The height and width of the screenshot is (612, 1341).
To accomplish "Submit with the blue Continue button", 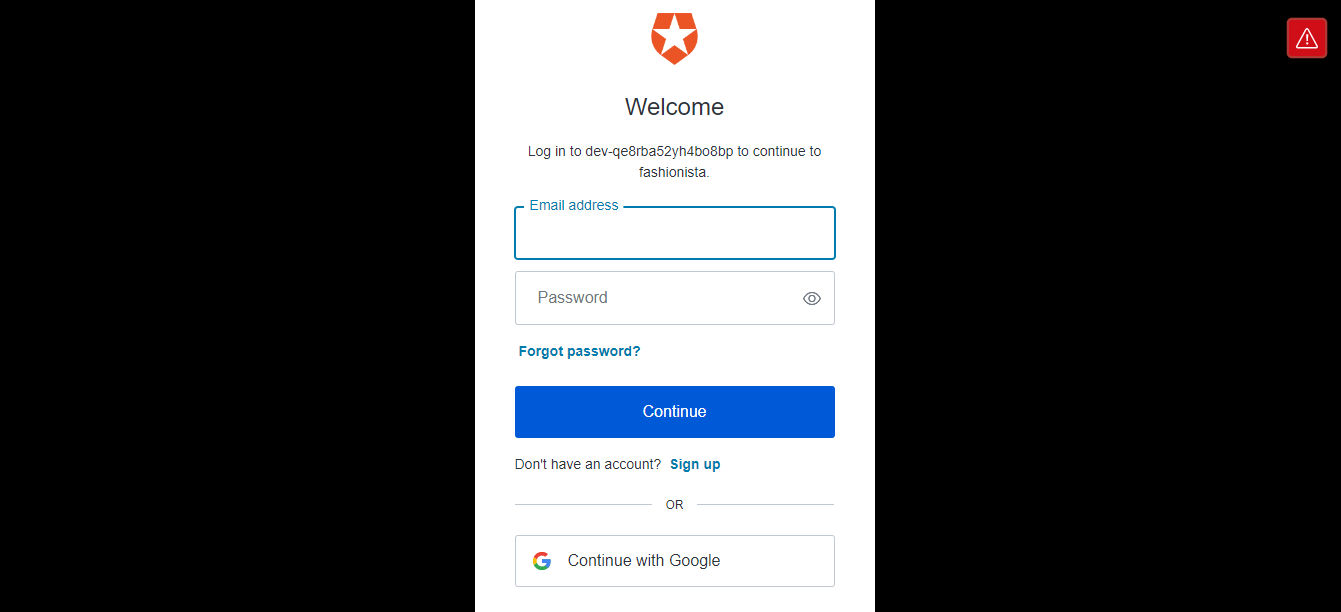I will (675, 412).
